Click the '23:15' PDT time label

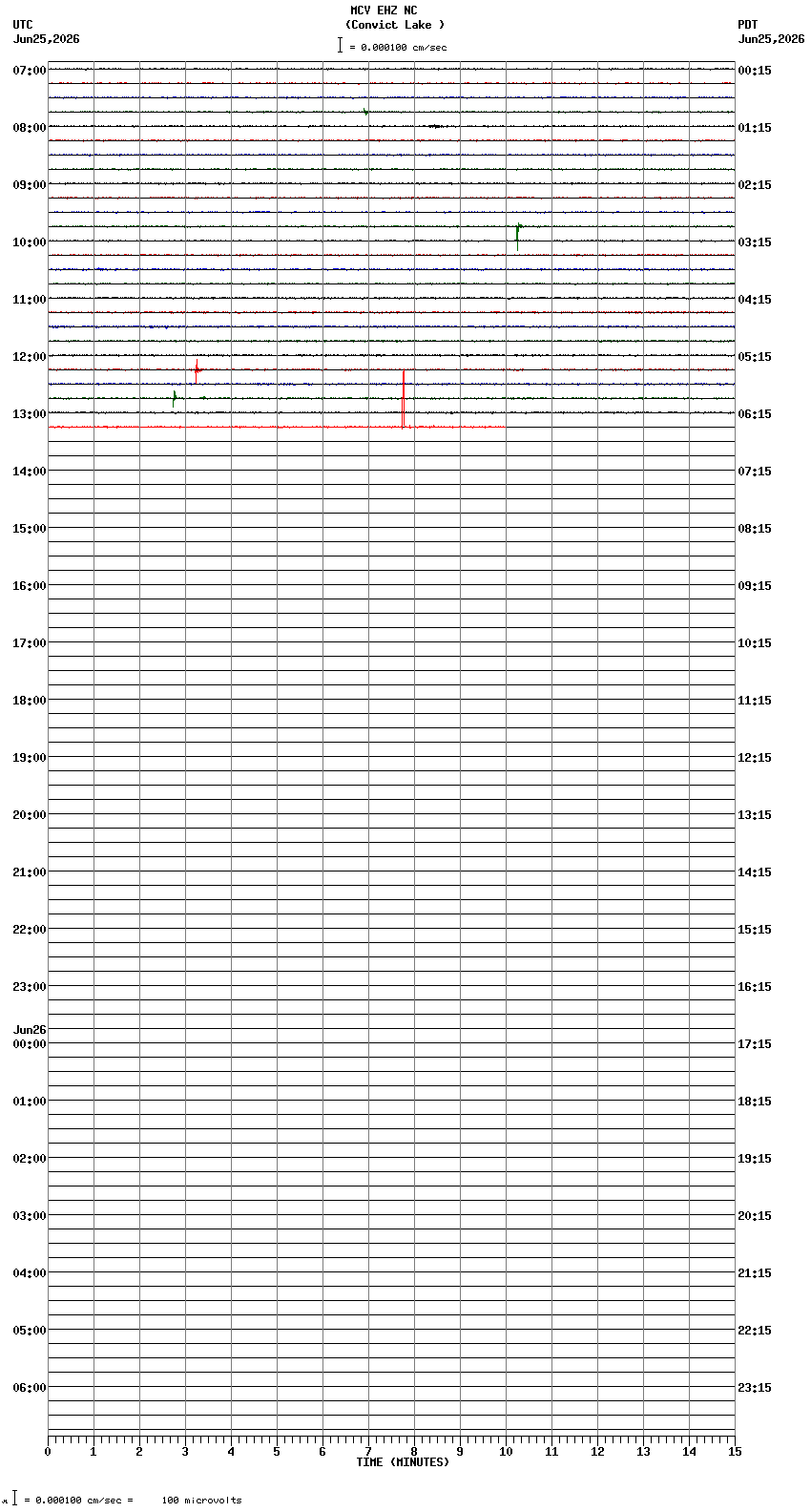click(x=755, y=1388)
